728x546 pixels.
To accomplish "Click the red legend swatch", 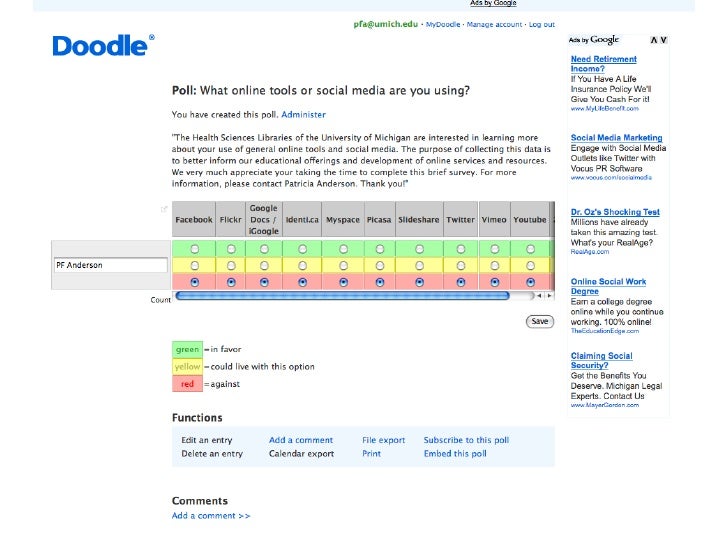I will 187,384.
